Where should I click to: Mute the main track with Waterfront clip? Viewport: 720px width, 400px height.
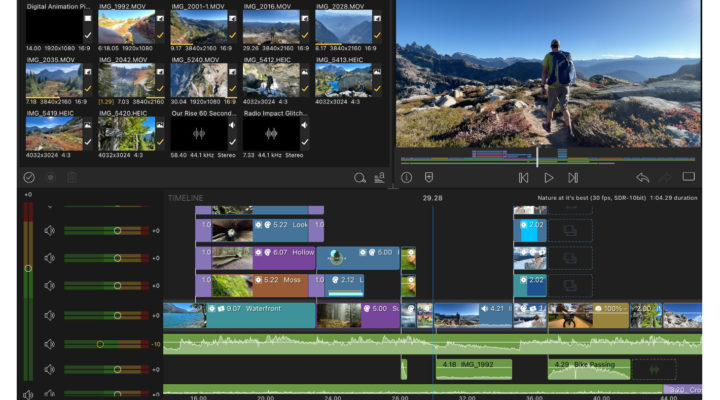tap(50, 315)
